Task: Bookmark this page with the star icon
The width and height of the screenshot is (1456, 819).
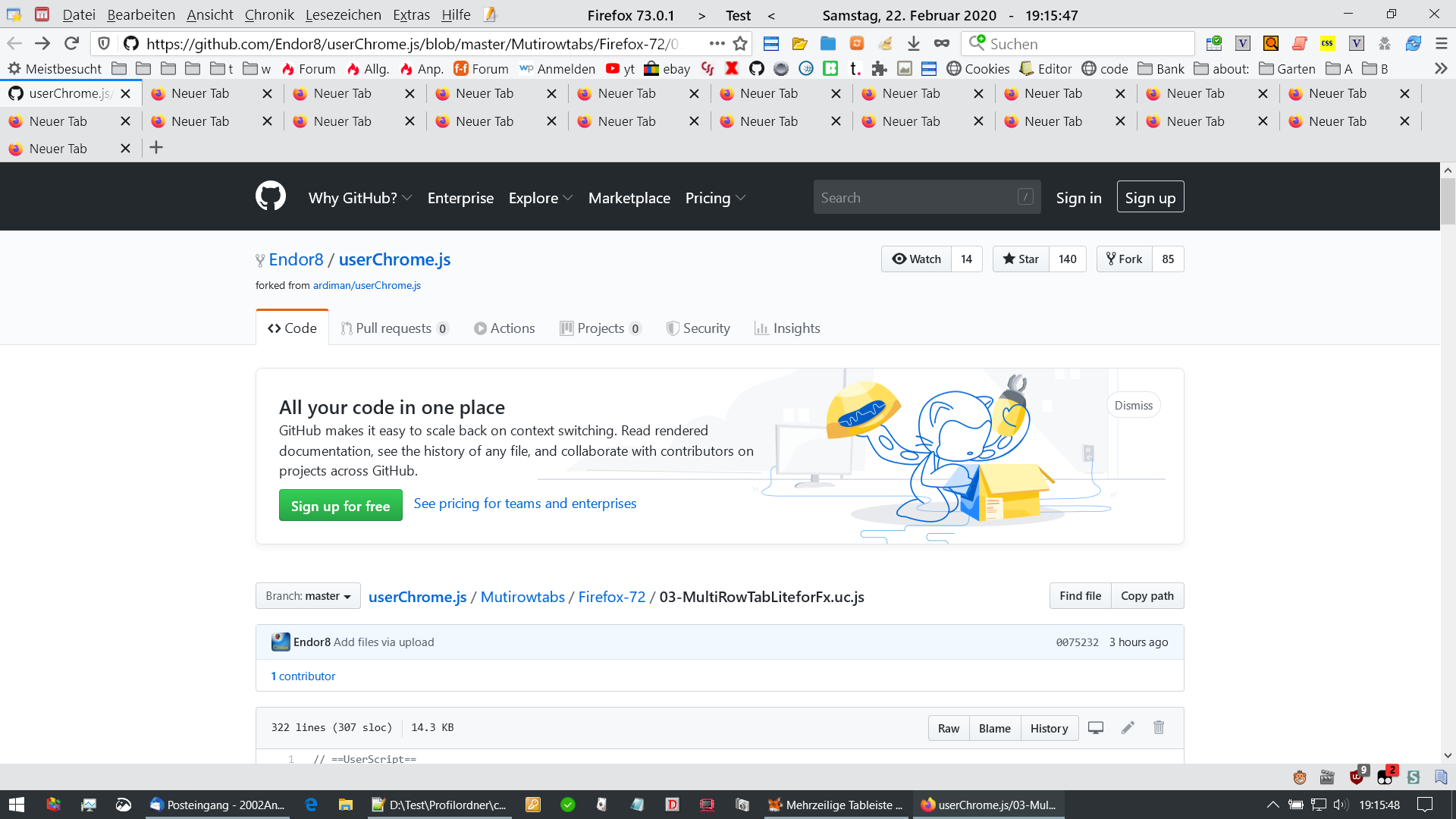Action: pyautogui.click(x=740, y=43)
